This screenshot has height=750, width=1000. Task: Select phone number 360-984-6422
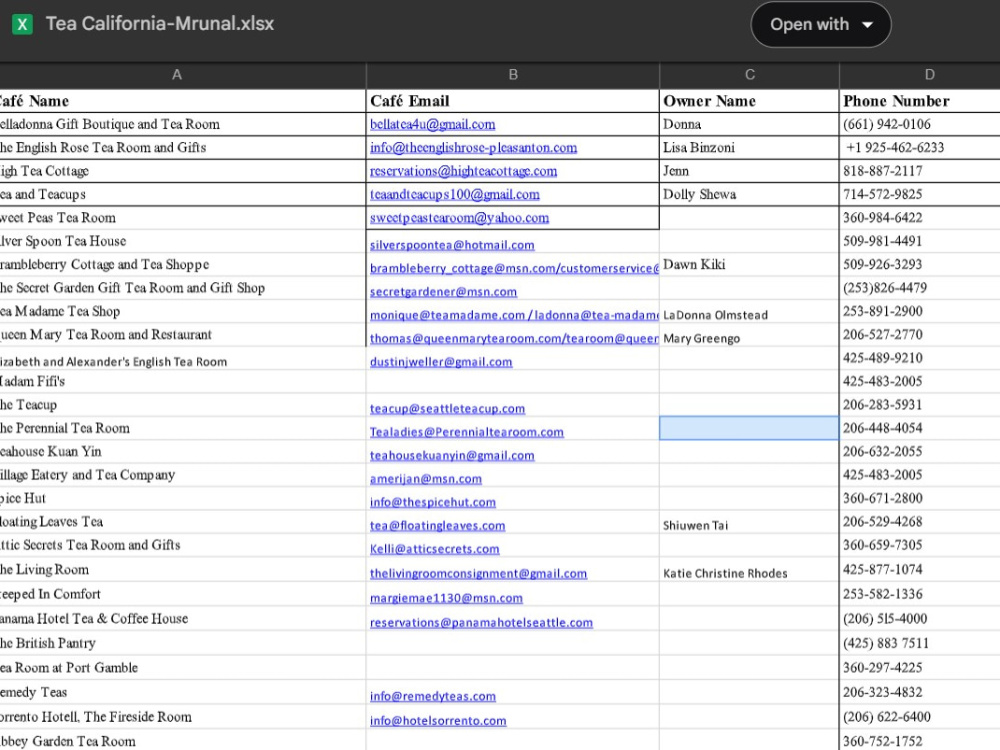coord(920,217)
